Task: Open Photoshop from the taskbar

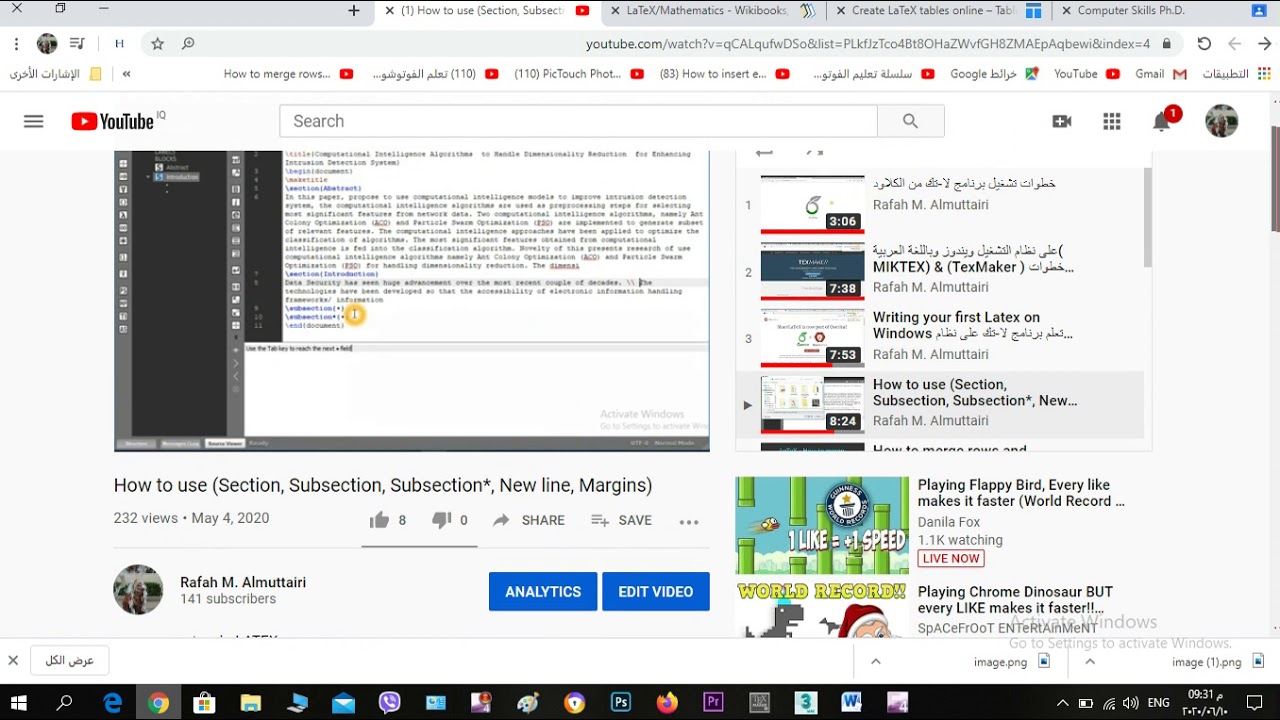Action: (621, 703)
